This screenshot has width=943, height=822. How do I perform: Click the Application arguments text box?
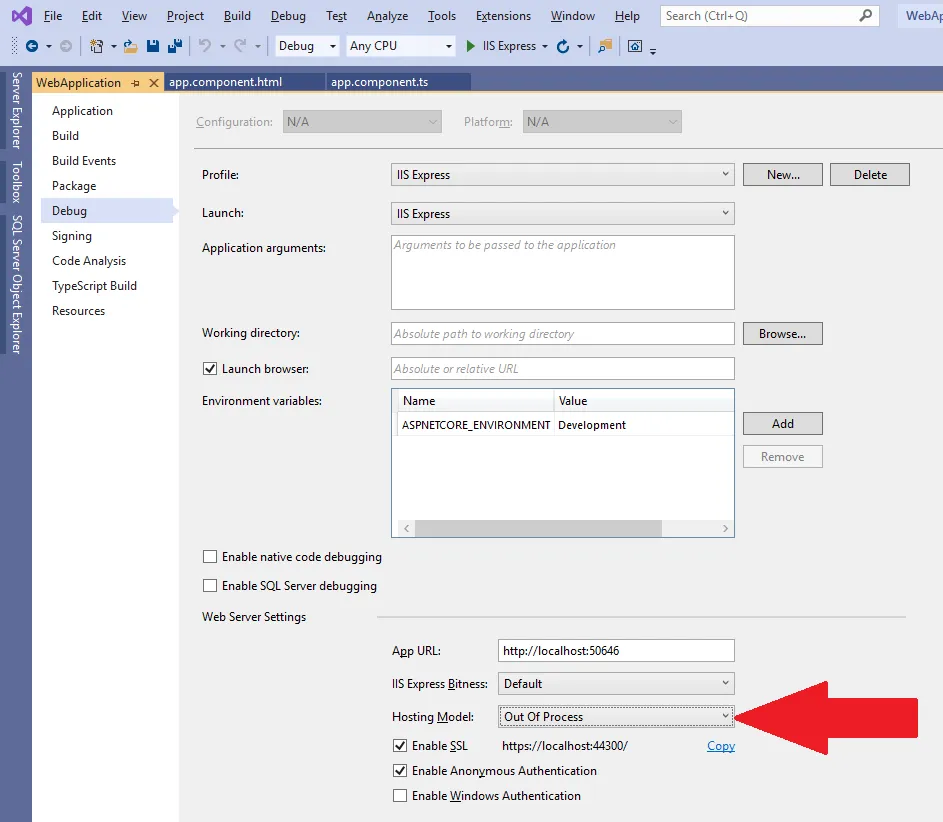click(x=562, y=272)
